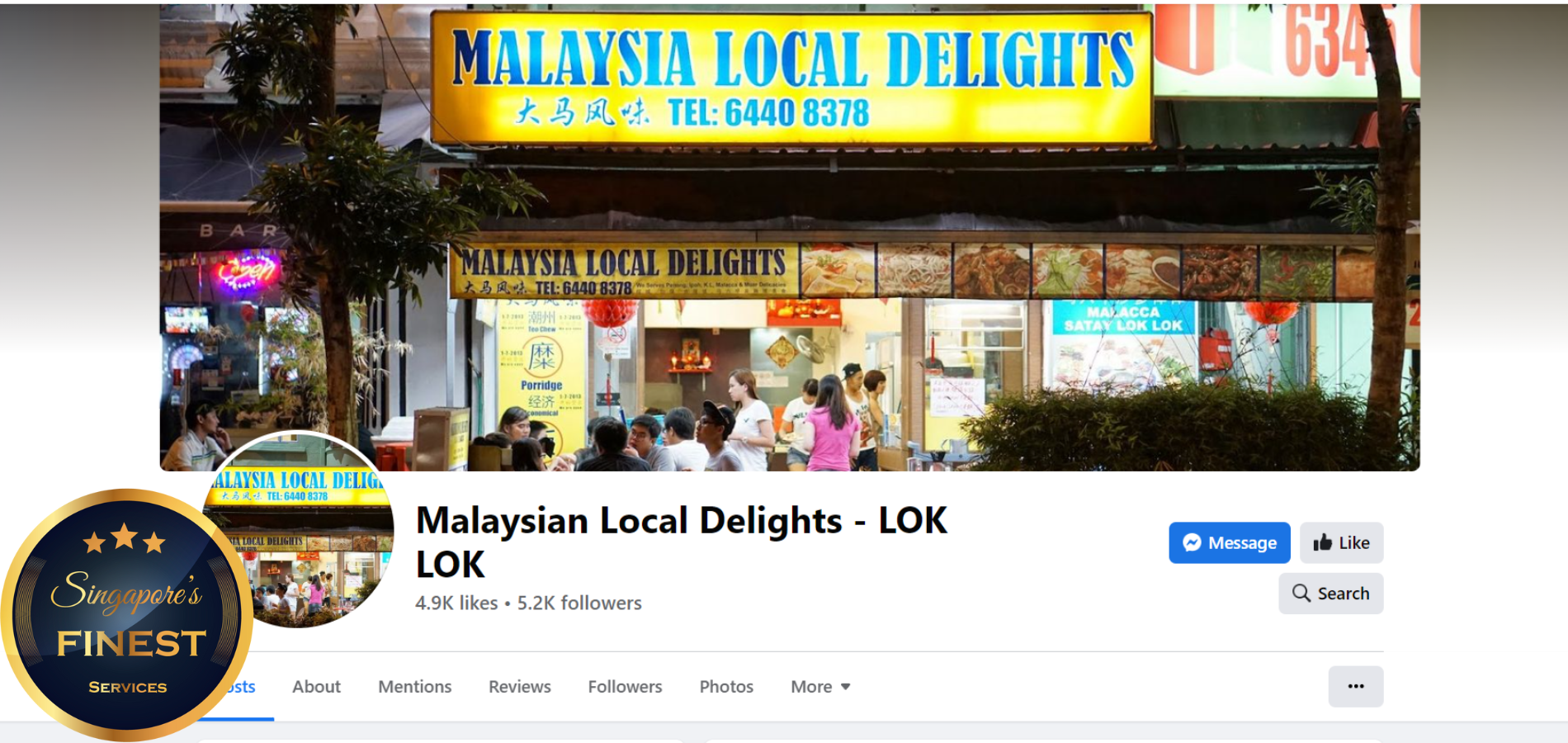Like the Malaysian Local Delights page

click(x=1341, y=542)
